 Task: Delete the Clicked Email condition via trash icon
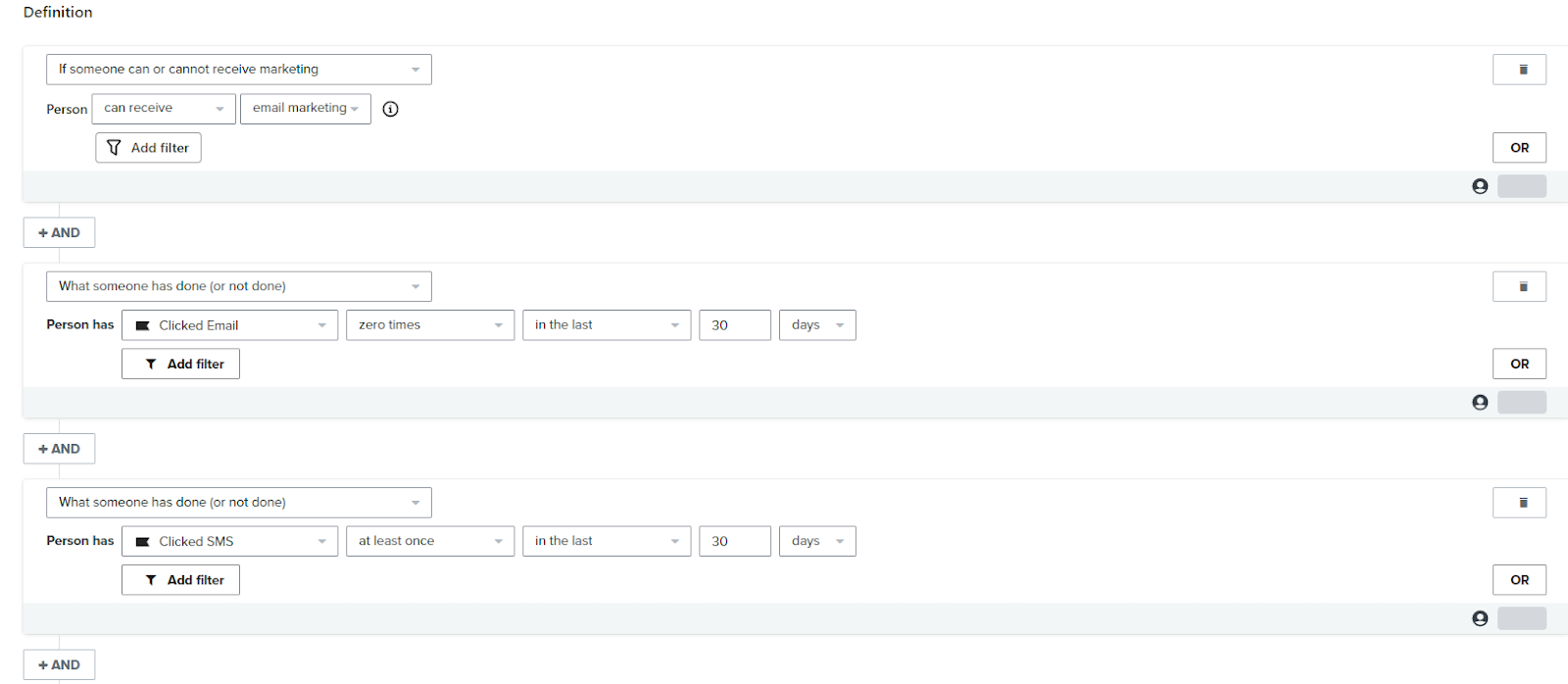[1519, 287]
